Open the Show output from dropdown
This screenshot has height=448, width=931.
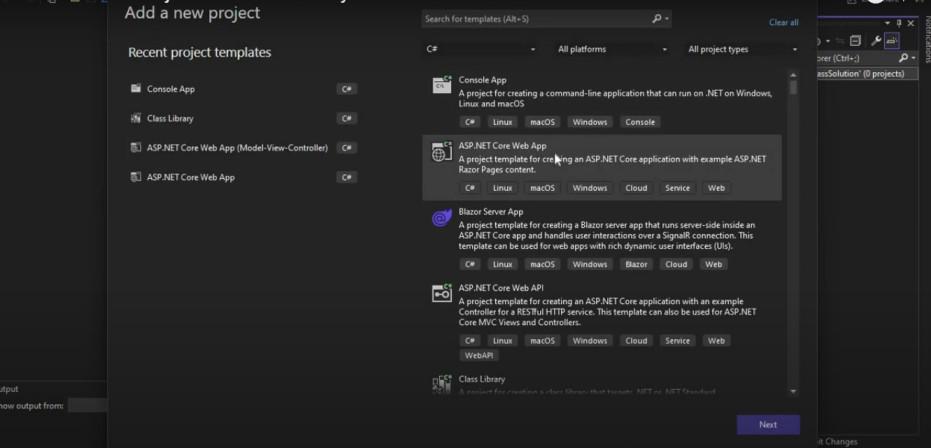point(87,406)
